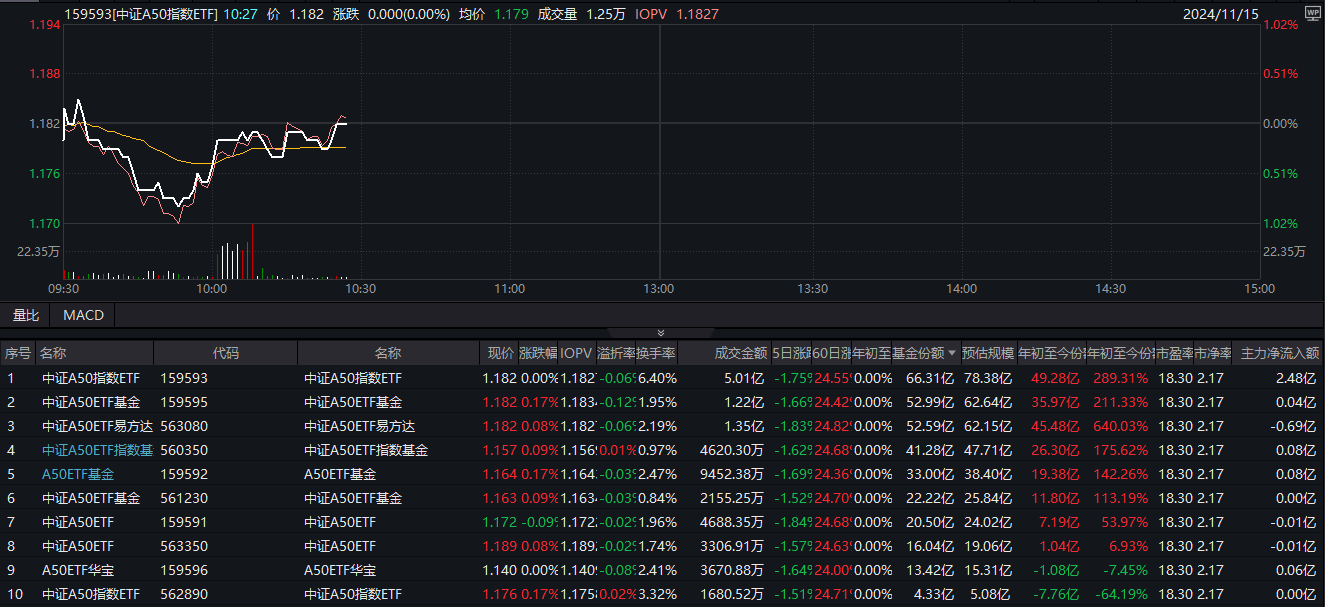The image size is (1325, 607).
Task: Switch to the 量比 indicator tab
Action: coord(26,315)
